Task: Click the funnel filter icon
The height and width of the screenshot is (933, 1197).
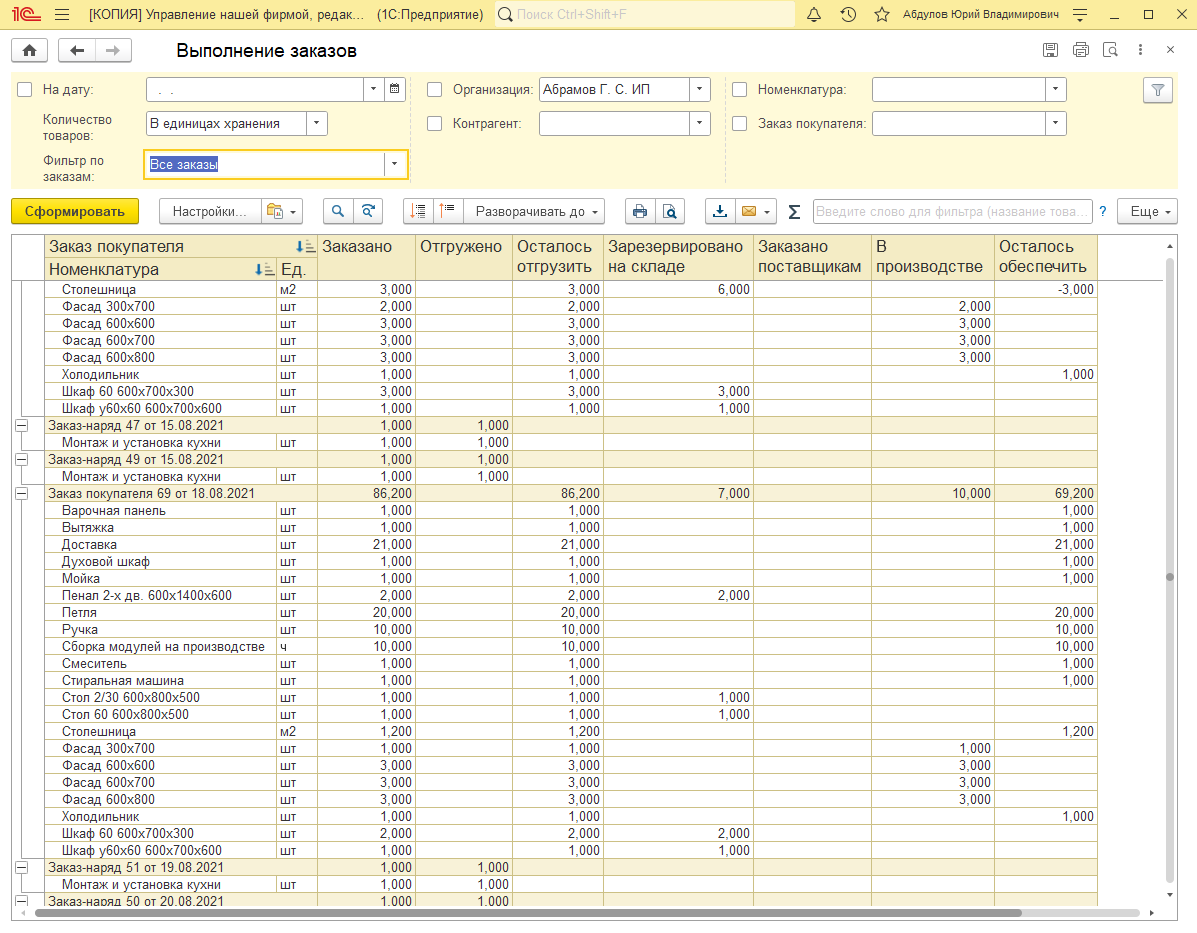Action: (1158, 90)
